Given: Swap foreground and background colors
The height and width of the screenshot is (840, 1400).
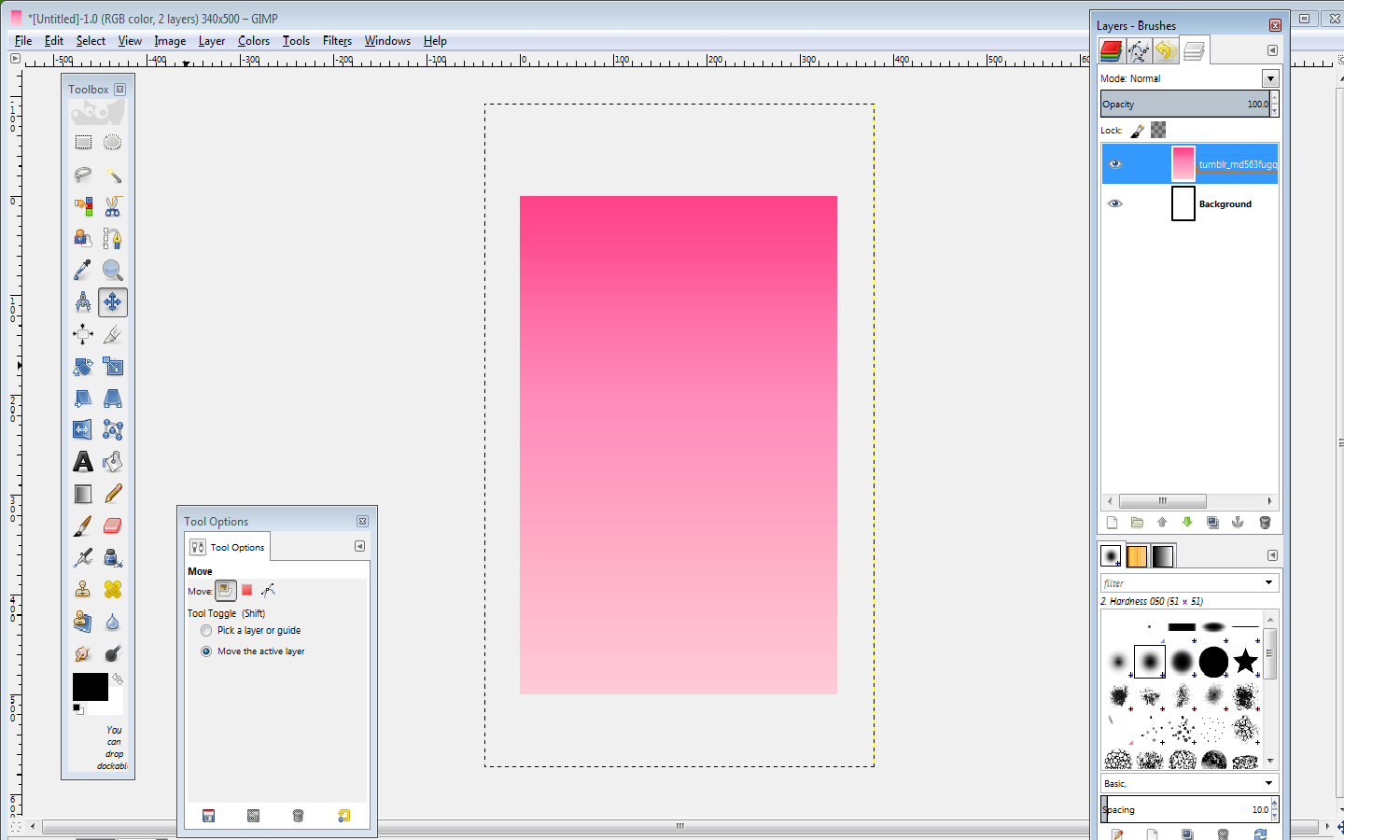Looking at the screenshot, I should pyautogui.click(x=118, y=679).
